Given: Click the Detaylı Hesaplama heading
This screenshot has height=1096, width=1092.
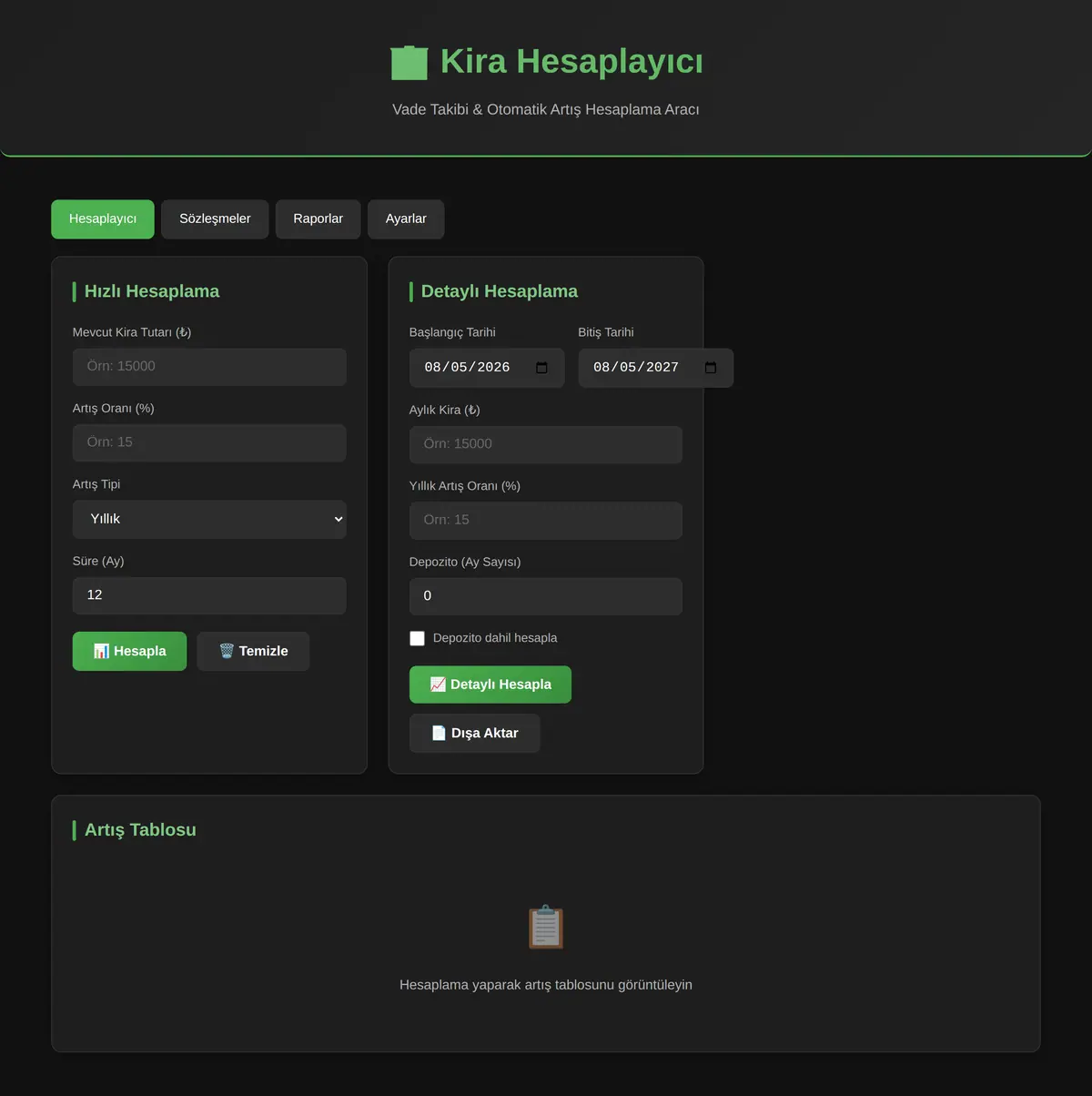Looking at the screenshot, I should tap(500, 291).
